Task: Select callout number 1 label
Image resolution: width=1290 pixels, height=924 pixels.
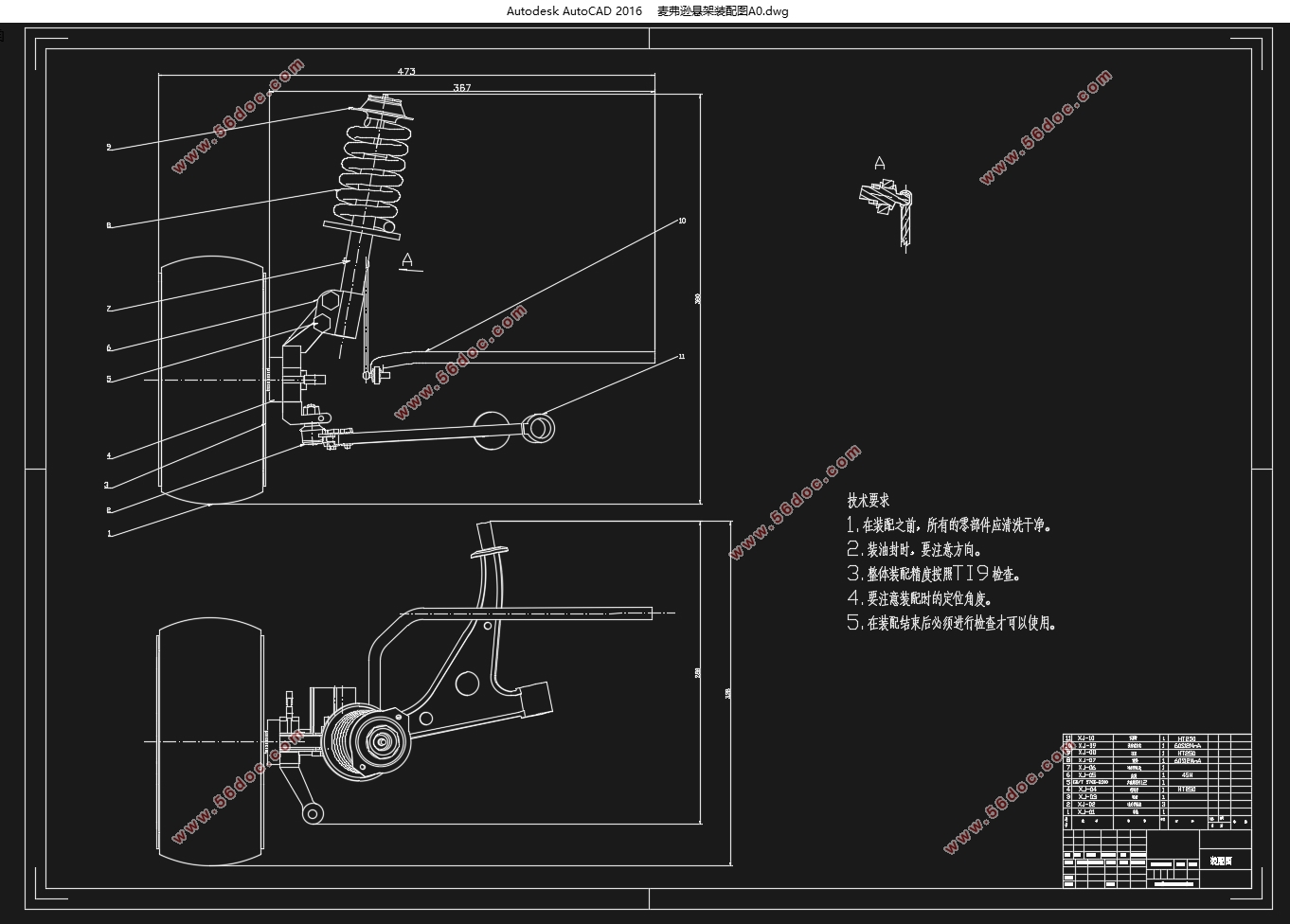Action: [109, 534]
